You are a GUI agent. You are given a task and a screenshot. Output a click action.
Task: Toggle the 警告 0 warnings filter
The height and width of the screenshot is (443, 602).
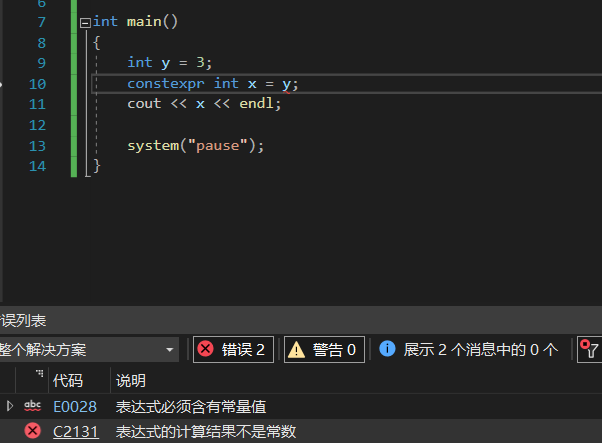(x=324, y=349)
